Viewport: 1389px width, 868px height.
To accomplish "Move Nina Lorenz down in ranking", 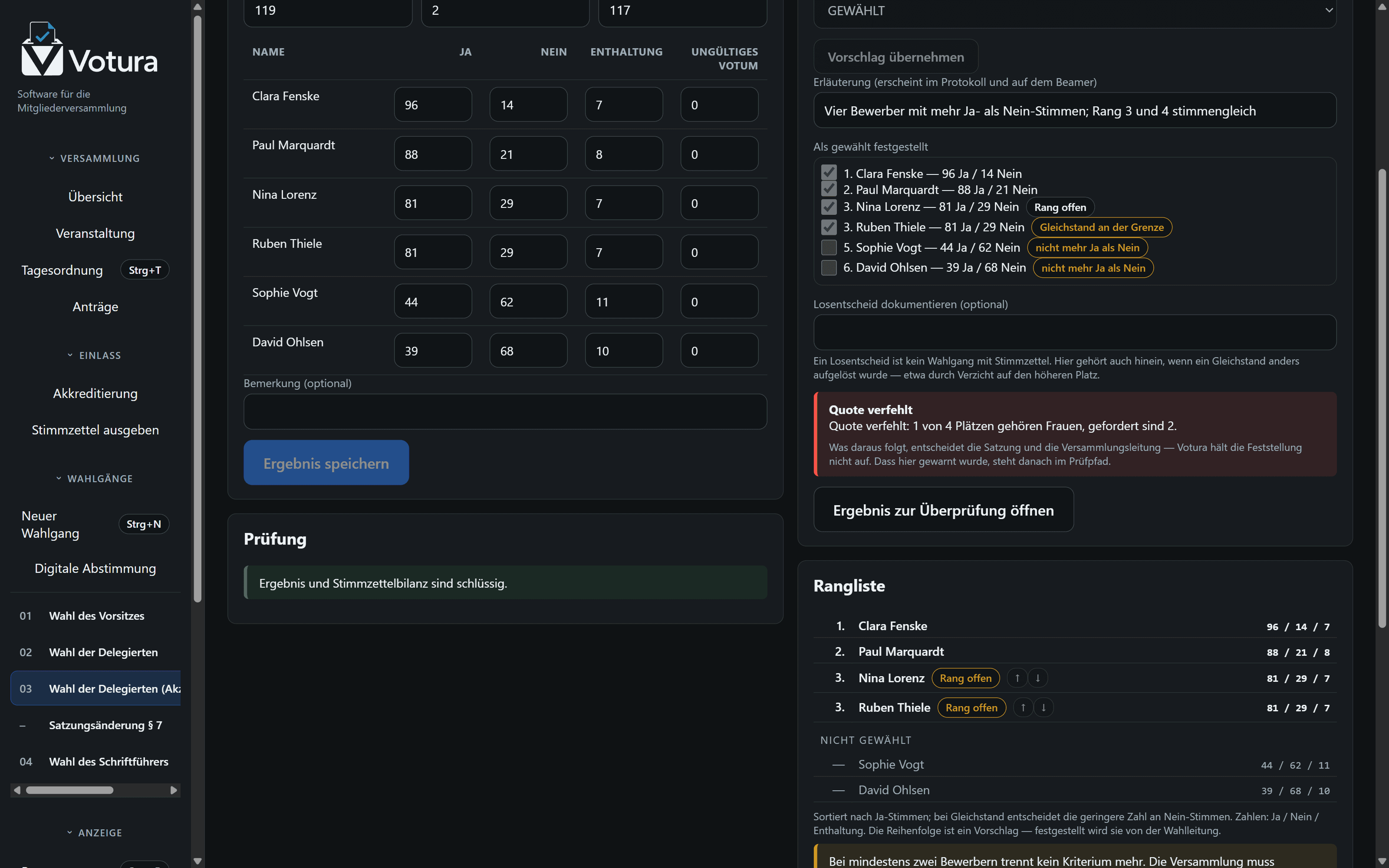I will [x=1038, y=678].
